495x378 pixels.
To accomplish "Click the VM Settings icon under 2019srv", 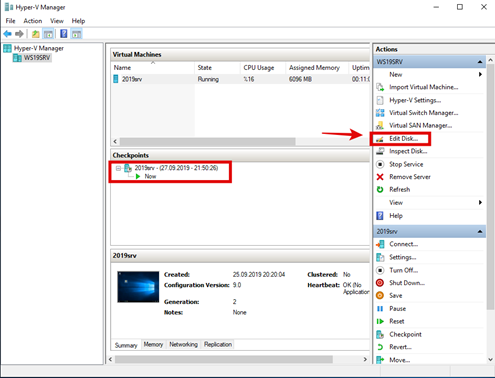I will 380,257.
